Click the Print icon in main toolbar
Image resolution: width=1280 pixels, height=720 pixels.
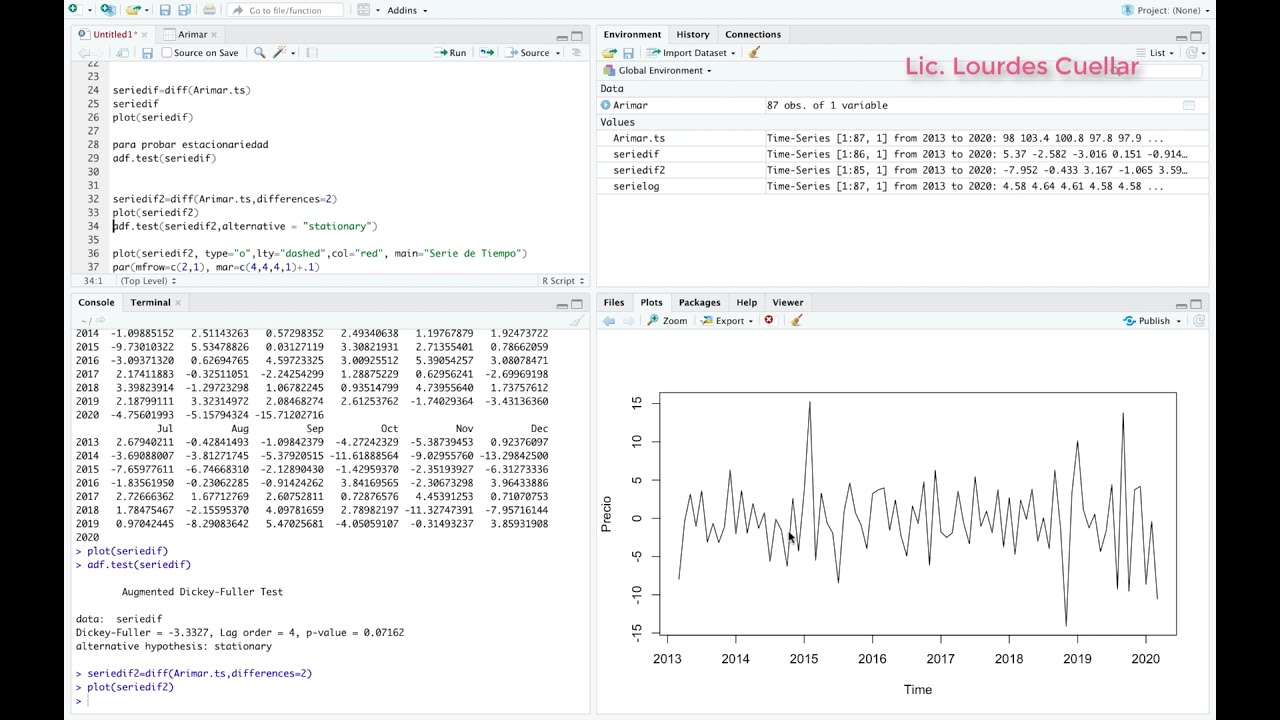[209, 10]
